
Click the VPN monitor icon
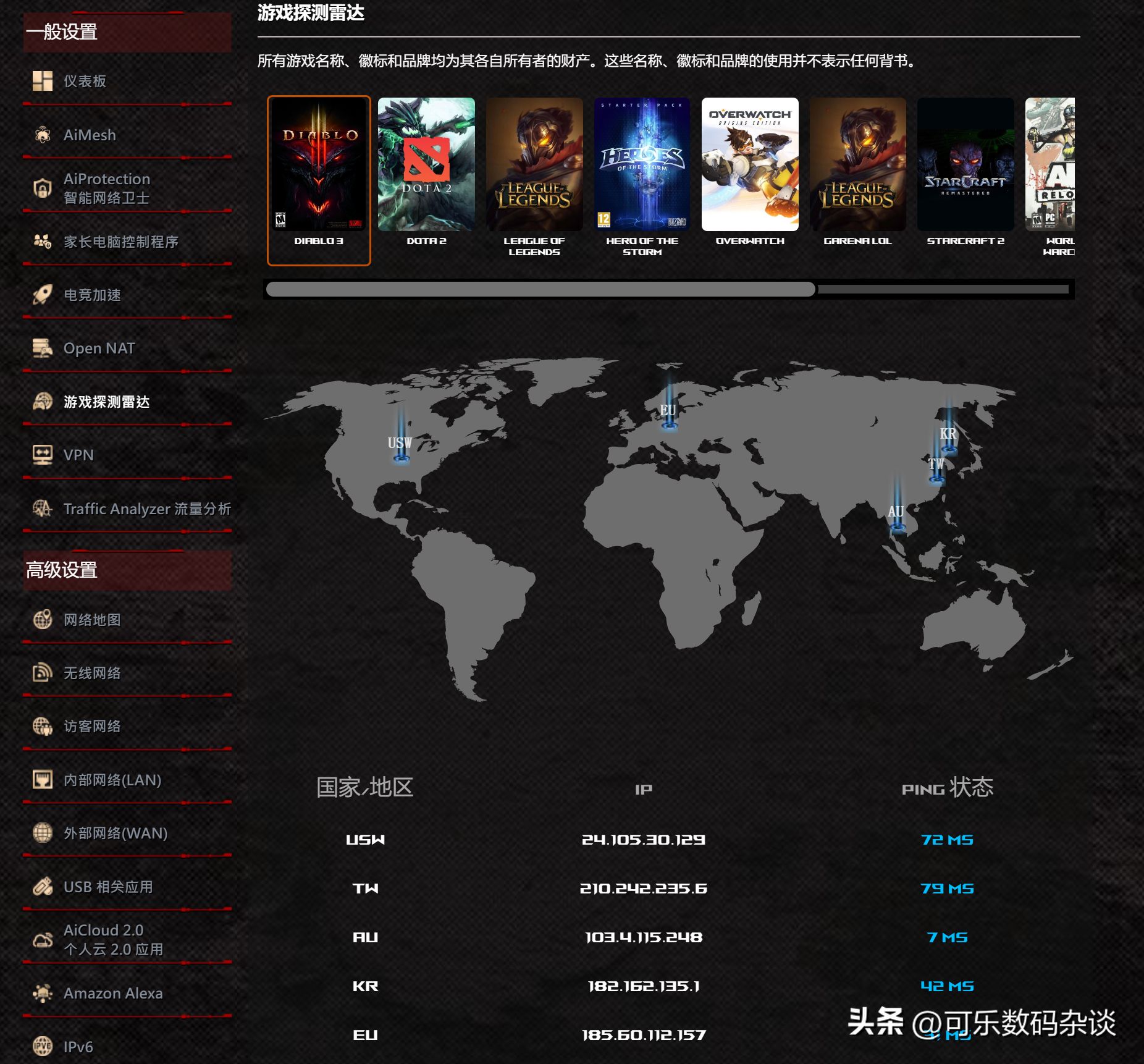click(x=42, y=455)
